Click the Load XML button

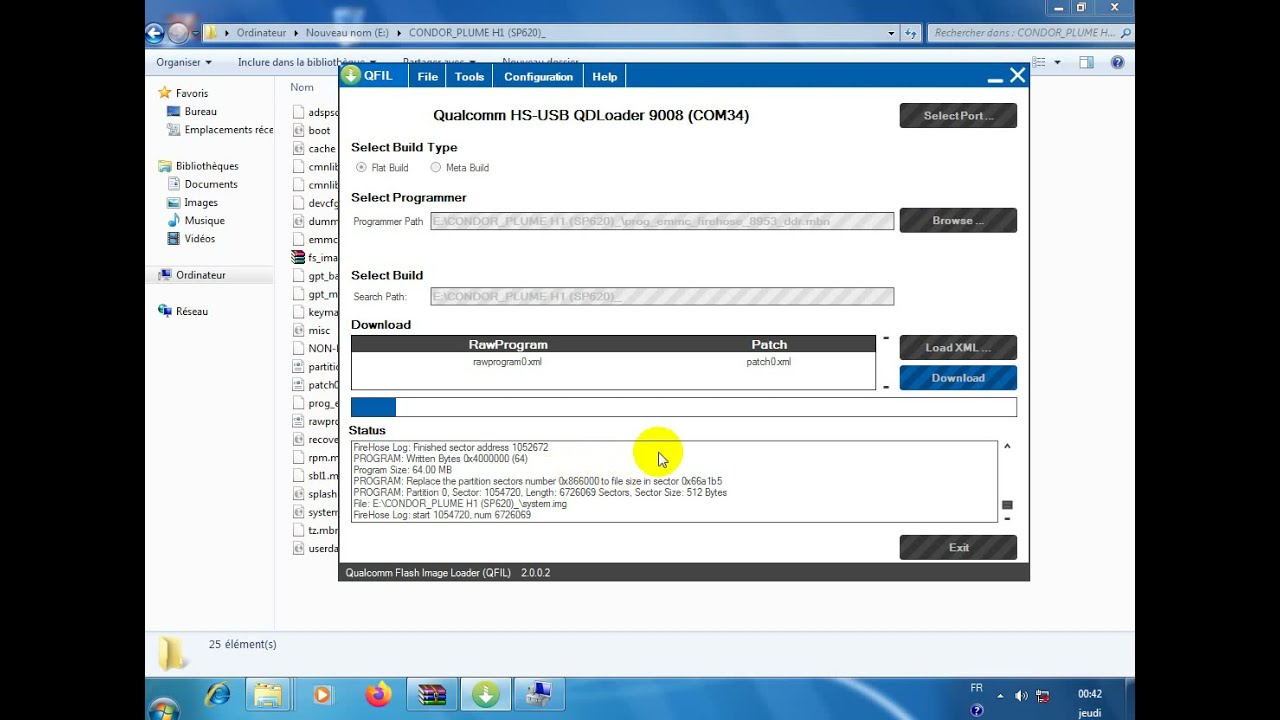[958, 348]
